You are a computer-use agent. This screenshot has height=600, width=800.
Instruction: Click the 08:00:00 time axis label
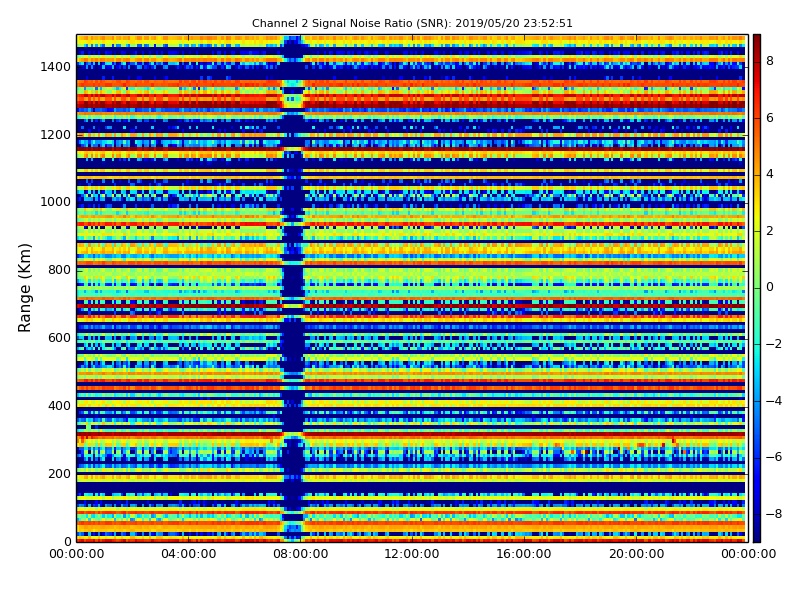[301, 554]
